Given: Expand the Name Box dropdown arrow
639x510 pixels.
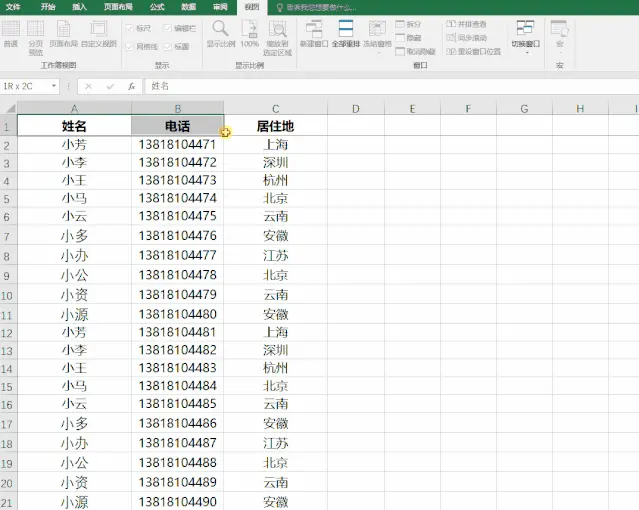Looking at the screenshot, I should point(54,86).
